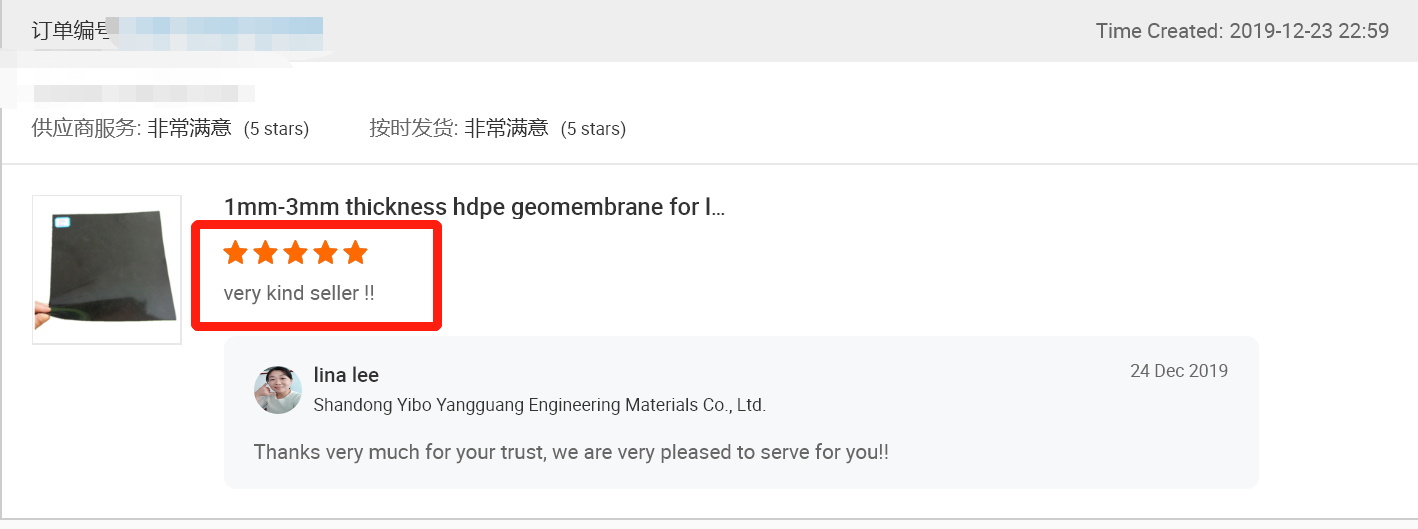The image size is (1418, 529).
Task: Click the 'very kind seller !!' review text
Action: click(x=299, y=293)
